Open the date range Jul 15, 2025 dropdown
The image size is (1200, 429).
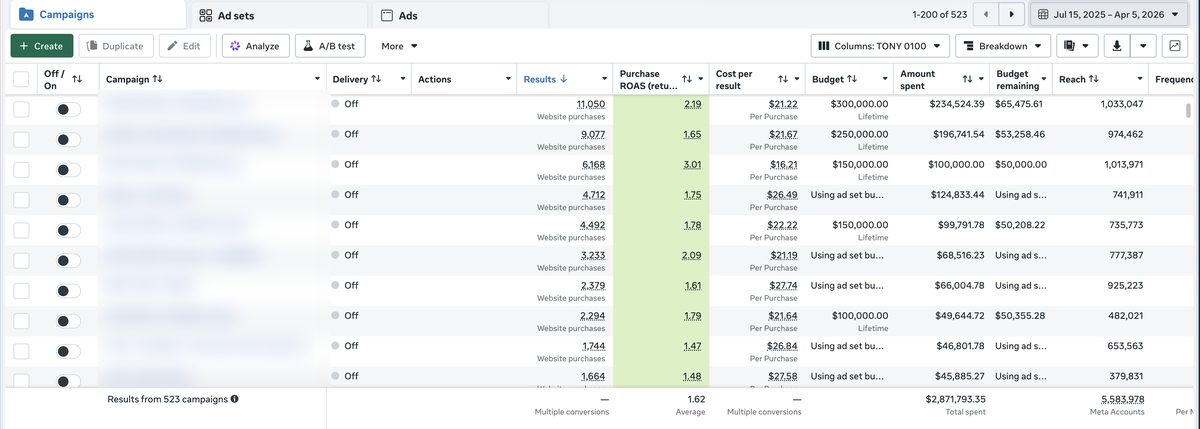coord(1110,15)
